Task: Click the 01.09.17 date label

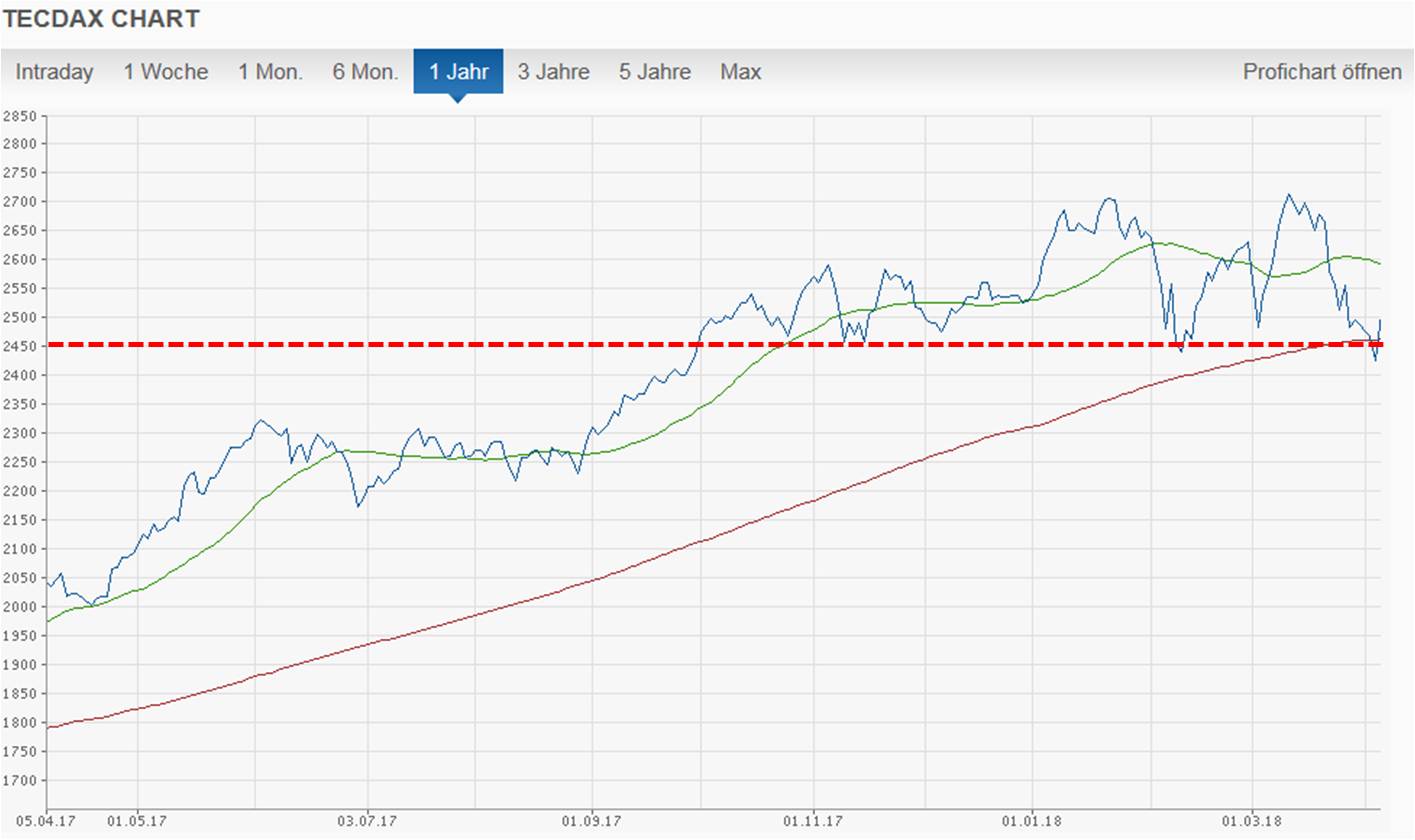Action: 592,822
